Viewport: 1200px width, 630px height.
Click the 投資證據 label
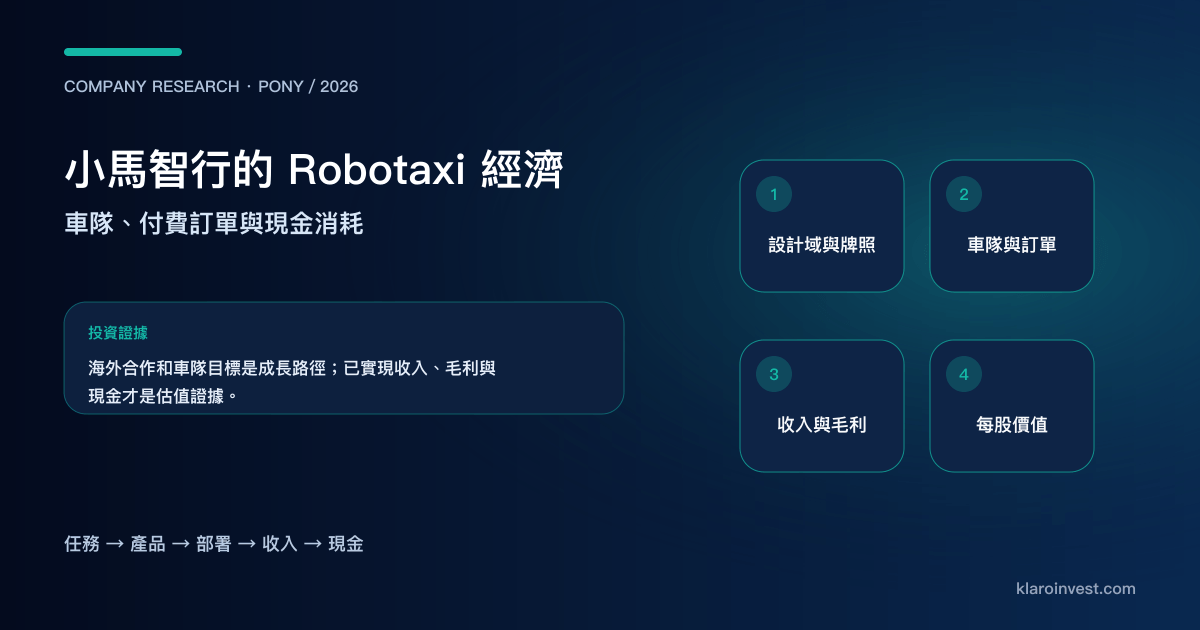click(x=118, y=333)
